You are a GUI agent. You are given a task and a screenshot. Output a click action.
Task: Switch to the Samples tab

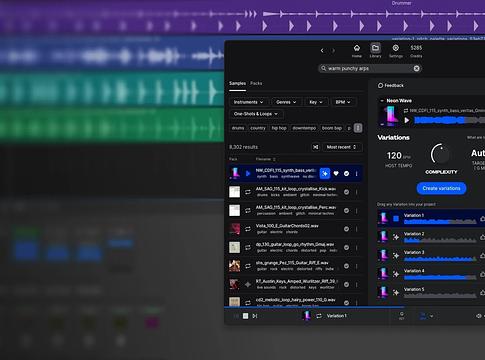point(237,83)
